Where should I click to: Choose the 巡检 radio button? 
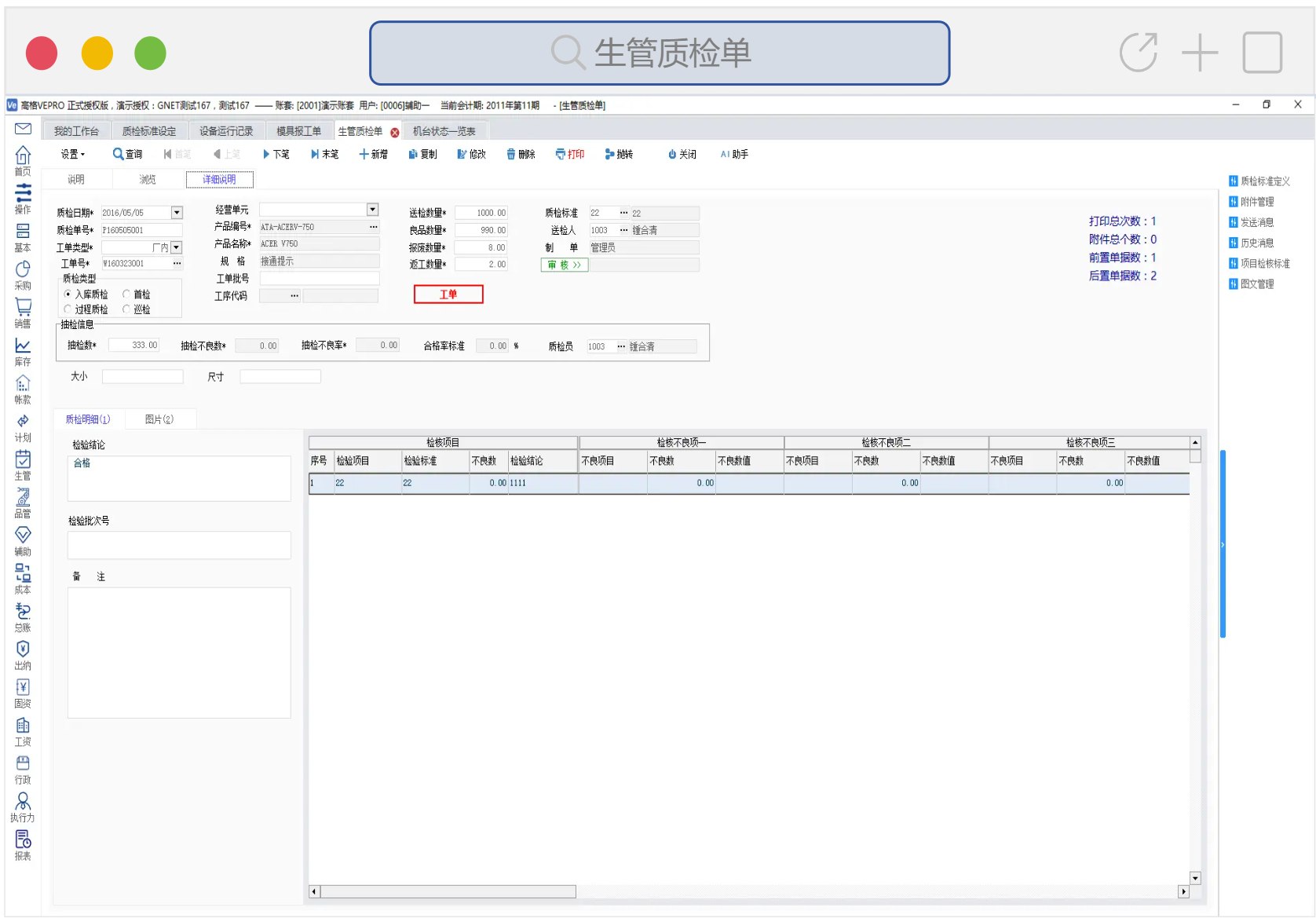click(126, 309)
